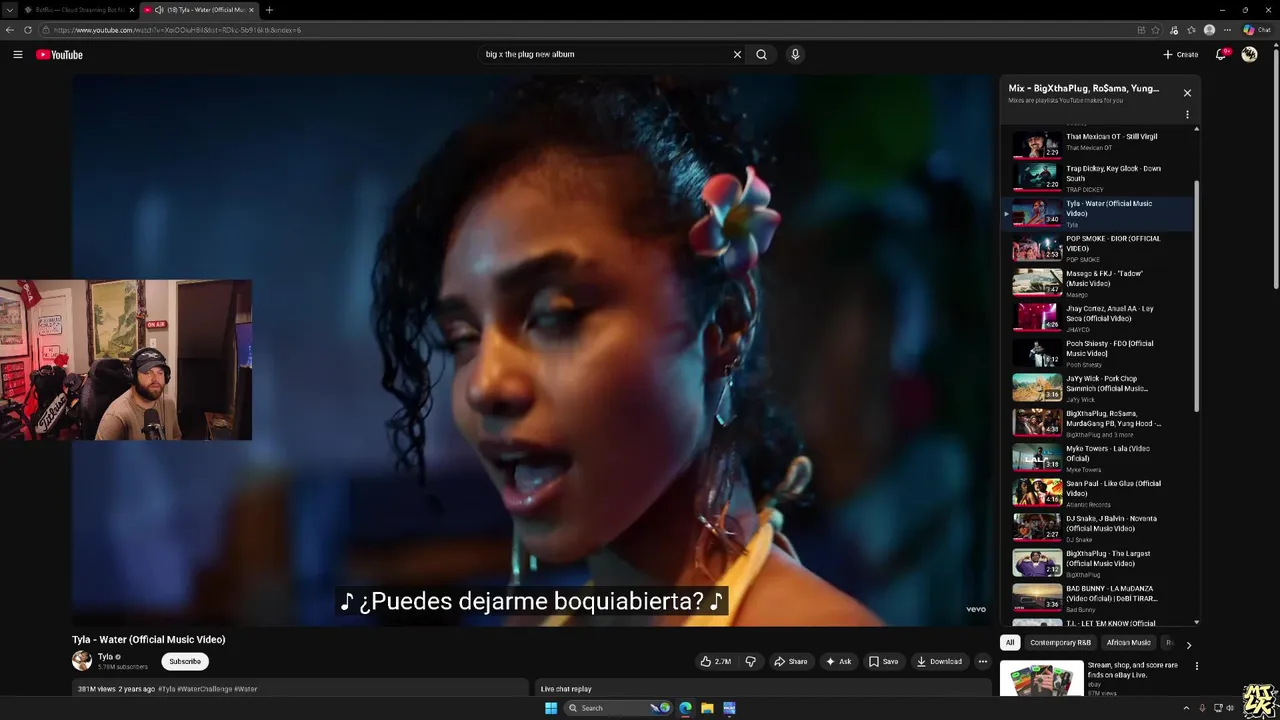Open more actions ellipsis under video

982,661
